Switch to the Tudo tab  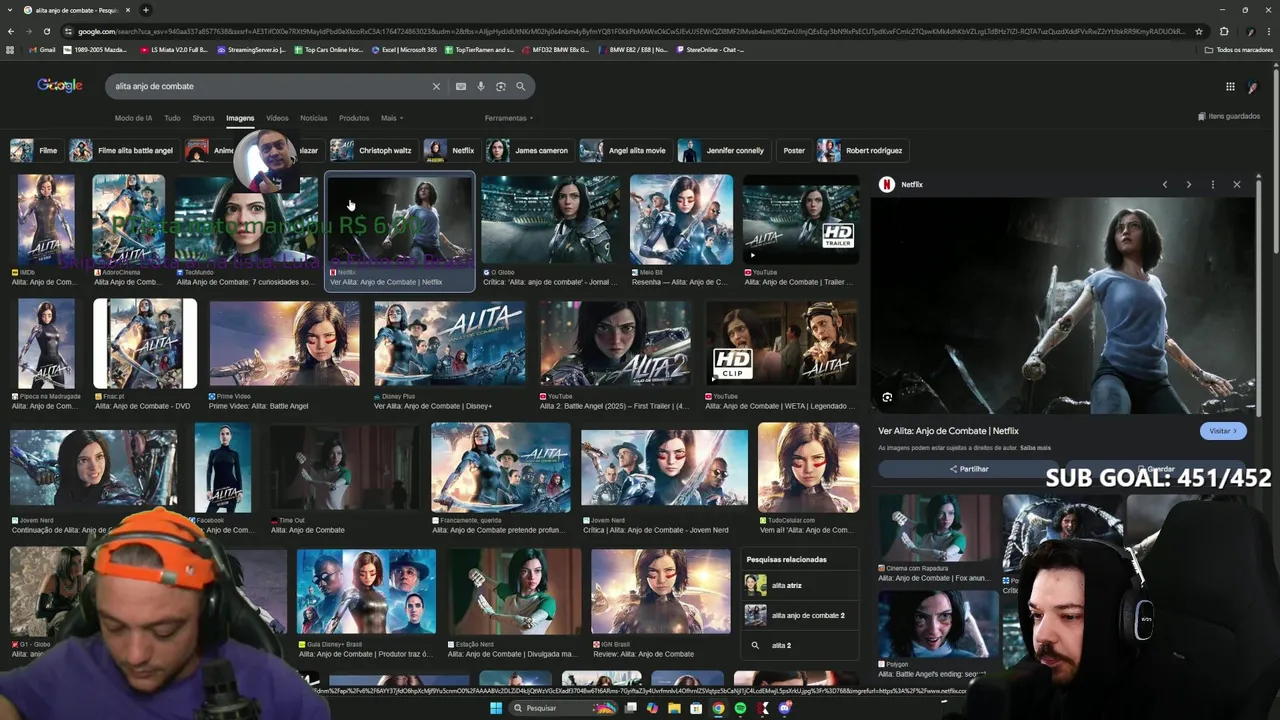point(172,118)
